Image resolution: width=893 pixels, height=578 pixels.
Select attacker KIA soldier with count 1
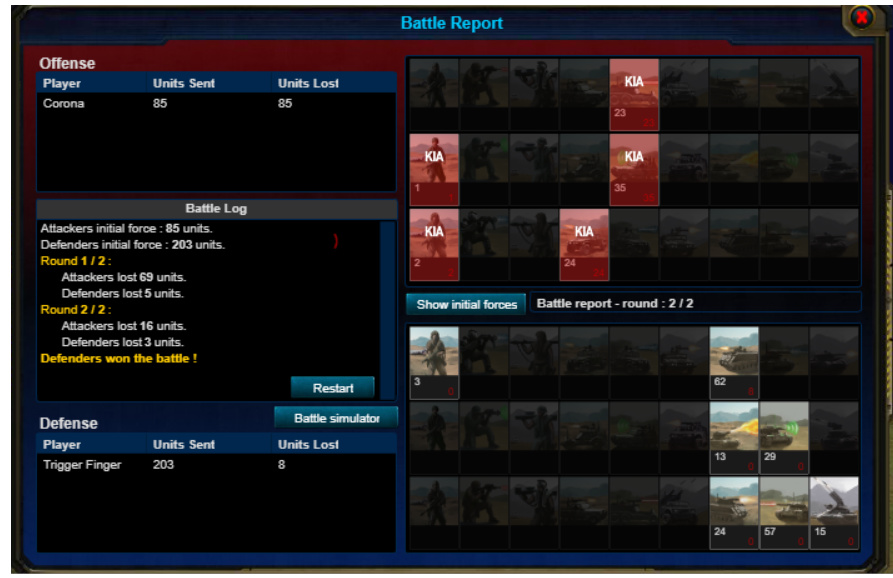[434, 169]
